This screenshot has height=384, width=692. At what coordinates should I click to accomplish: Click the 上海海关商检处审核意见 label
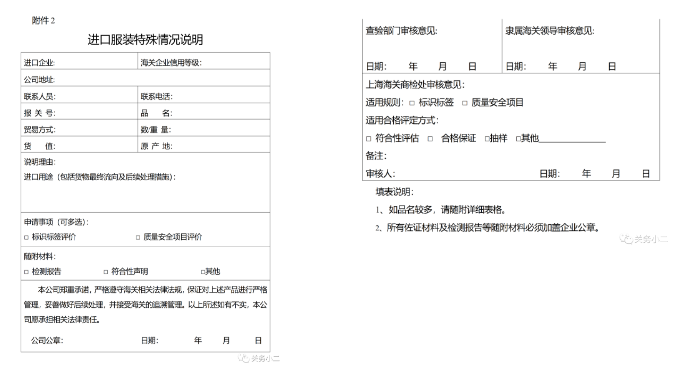point(415,85)
